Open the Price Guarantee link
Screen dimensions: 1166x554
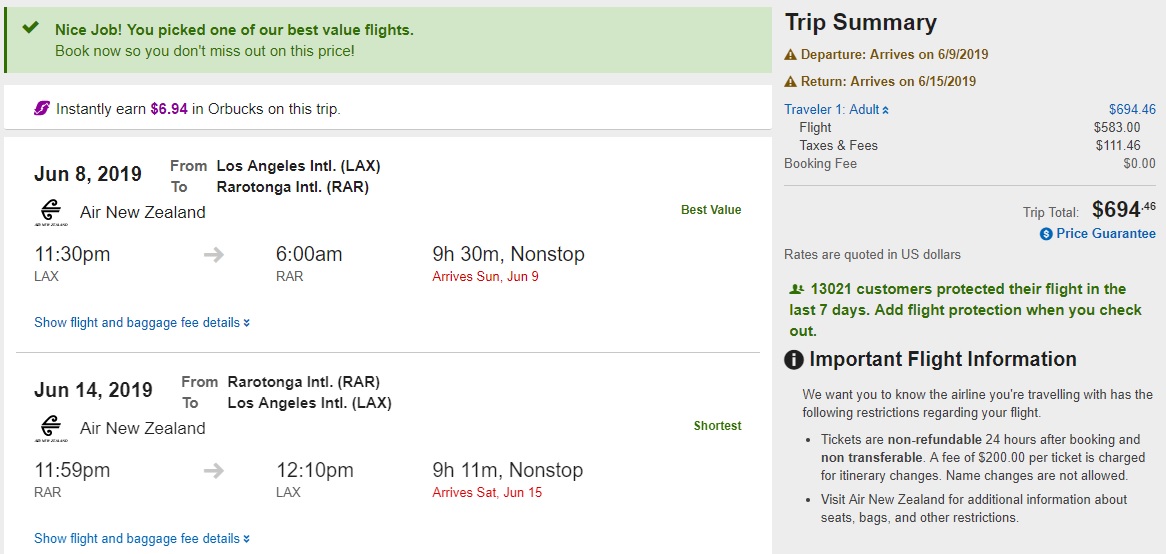point(1106,233)
